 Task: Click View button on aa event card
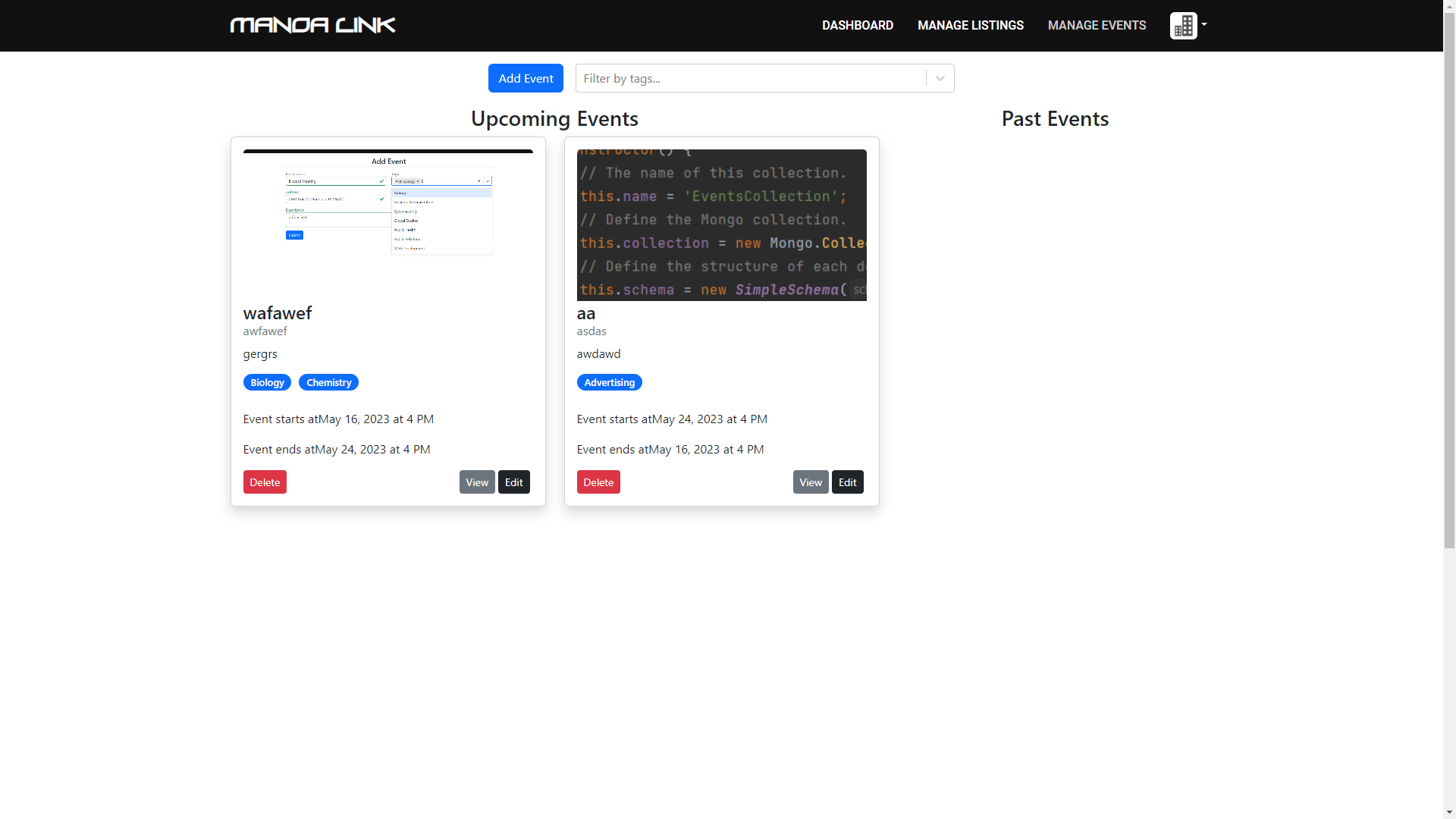coord(811,482)
